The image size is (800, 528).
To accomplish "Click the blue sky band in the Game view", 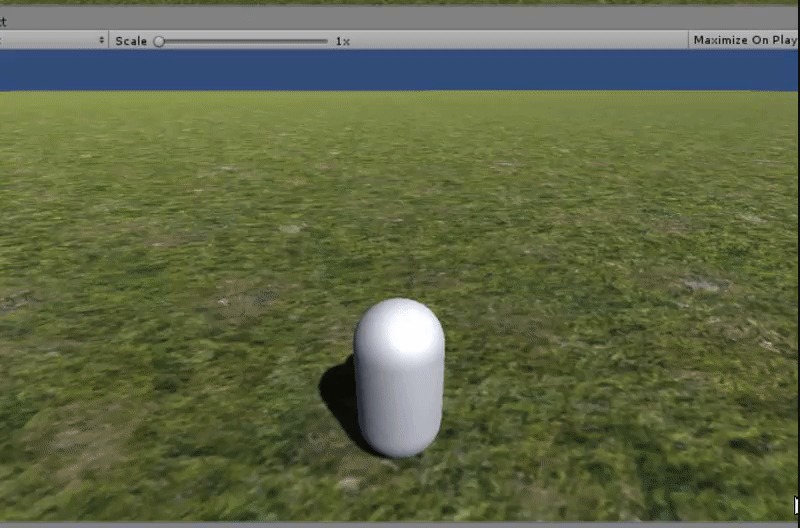I will [400, 70].
